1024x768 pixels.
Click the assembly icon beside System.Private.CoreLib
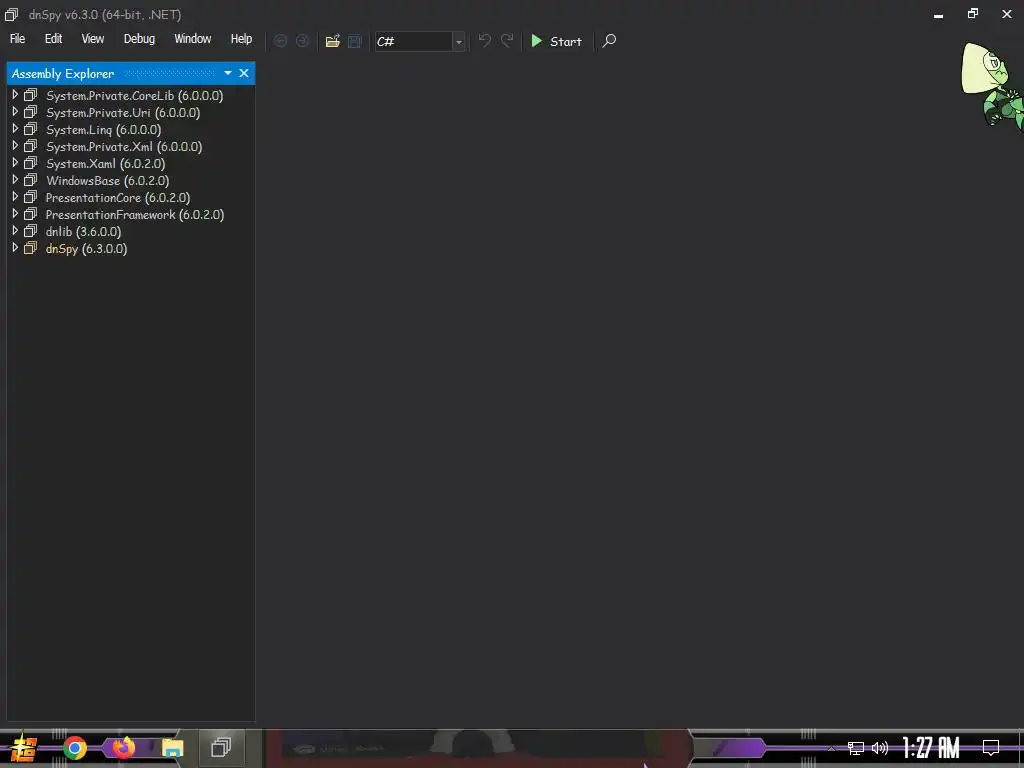pyautogui.click(x=31, y=95)
